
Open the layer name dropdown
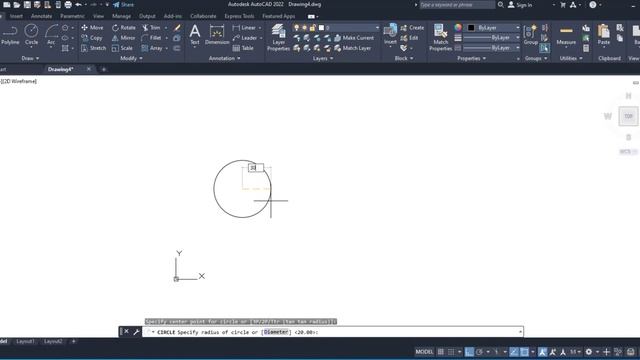377,27
